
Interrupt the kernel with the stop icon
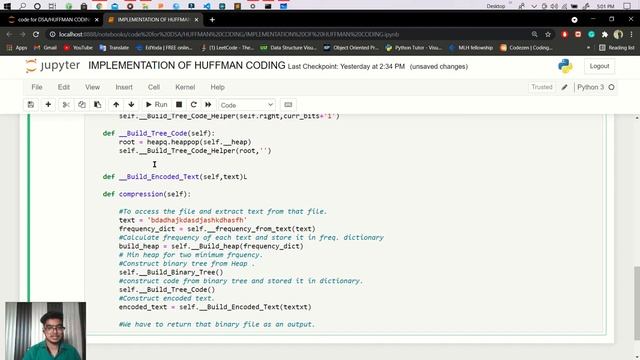click(179, 105)
